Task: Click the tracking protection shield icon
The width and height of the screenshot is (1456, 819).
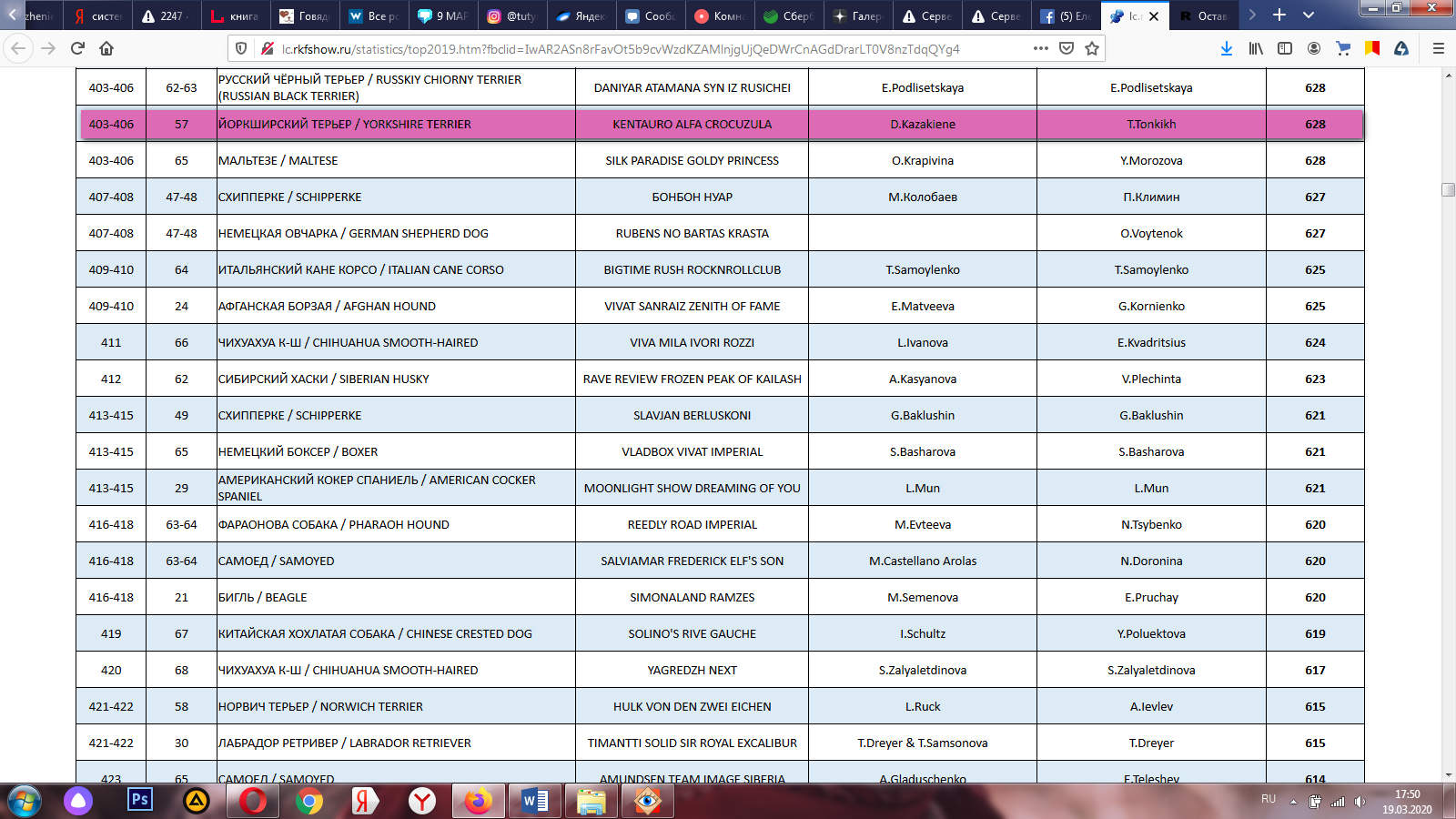Action: [x=241, y=48]
